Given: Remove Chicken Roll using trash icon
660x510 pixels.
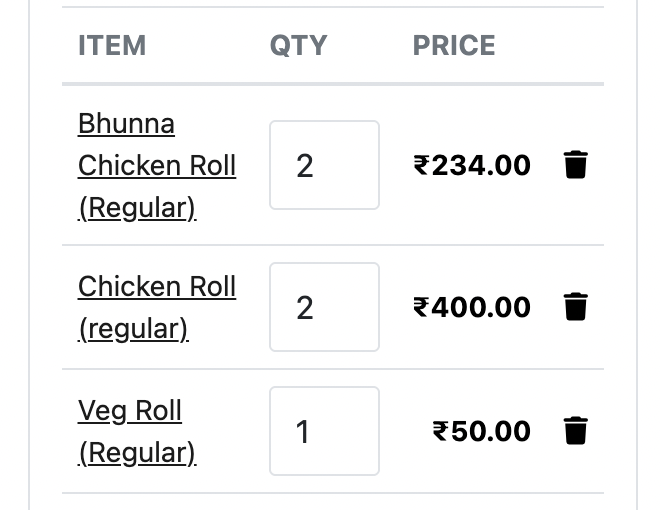Looking at the screenshot, I should pos(575,307).
